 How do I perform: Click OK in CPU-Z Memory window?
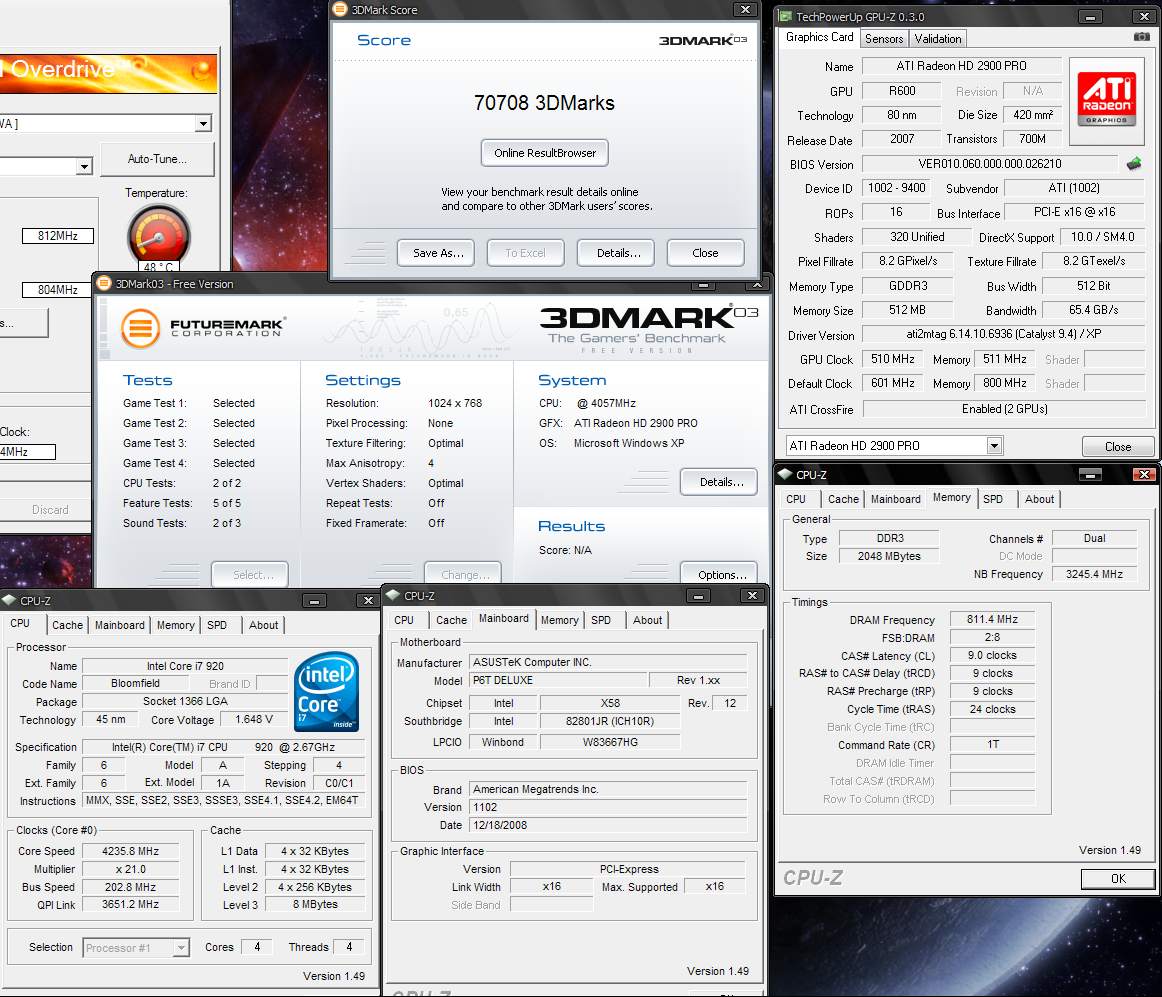tap(1118, 878)
